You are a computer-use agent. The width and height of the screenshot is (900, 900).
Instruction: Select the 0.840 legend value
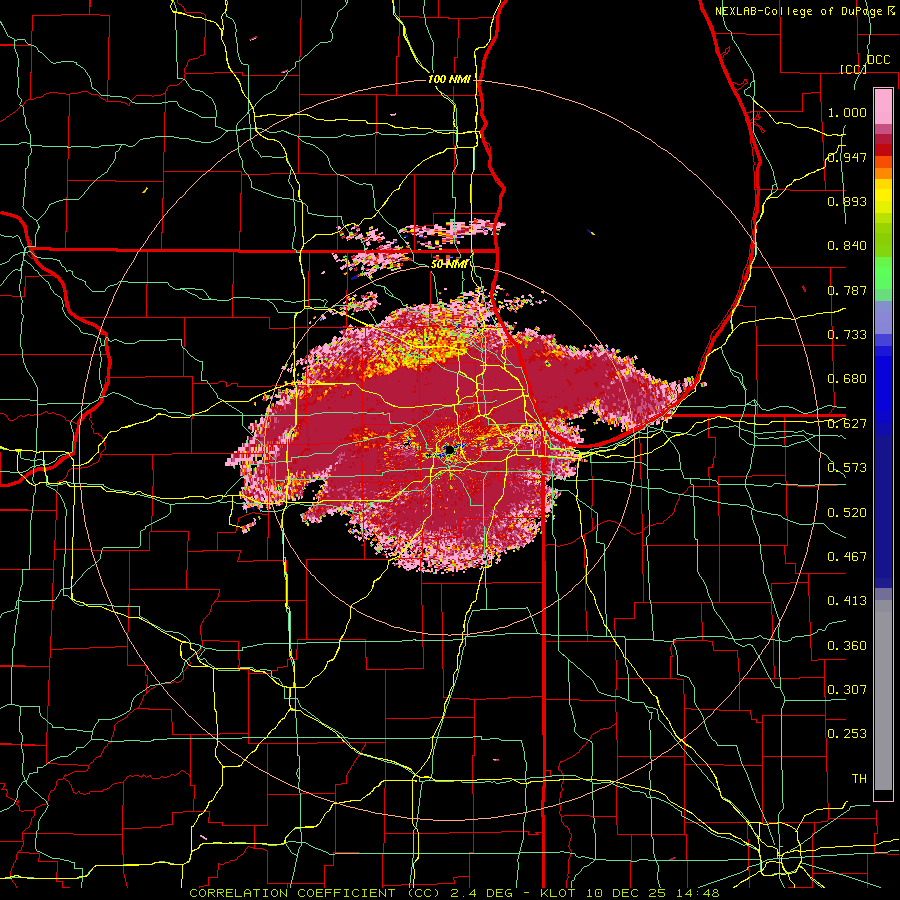[x=847, y=246]
